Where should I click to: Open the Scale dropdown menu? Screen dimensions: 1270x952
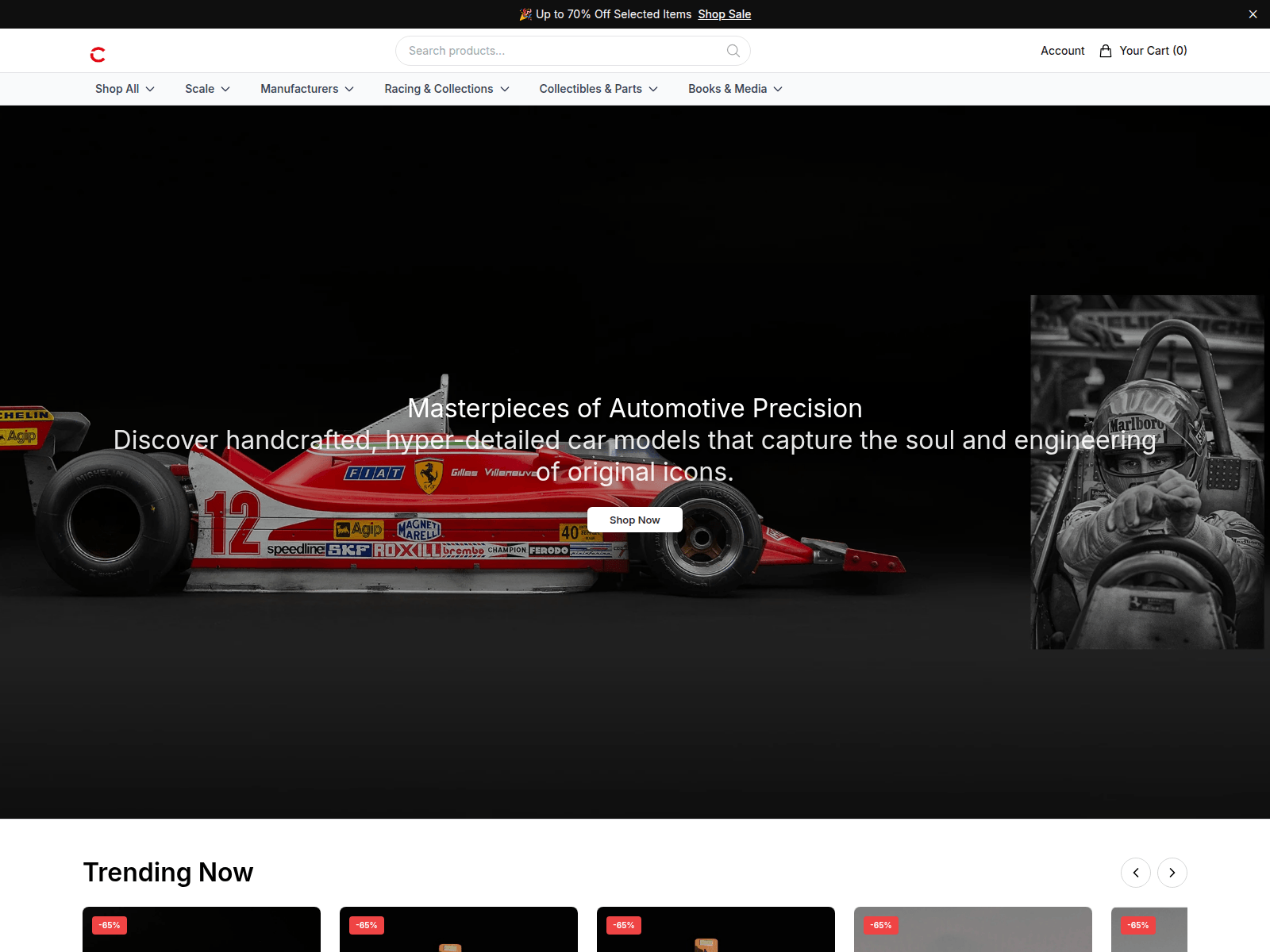click(x=207, y=89)
